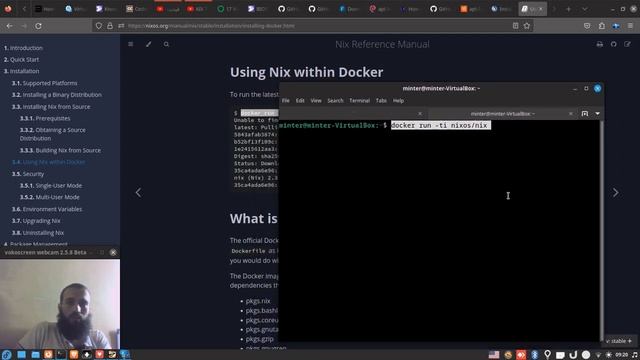The width and height of the screenshot is (640, 360).
Task: Open the list all tabs dropdown
Action: pos(584,9)
